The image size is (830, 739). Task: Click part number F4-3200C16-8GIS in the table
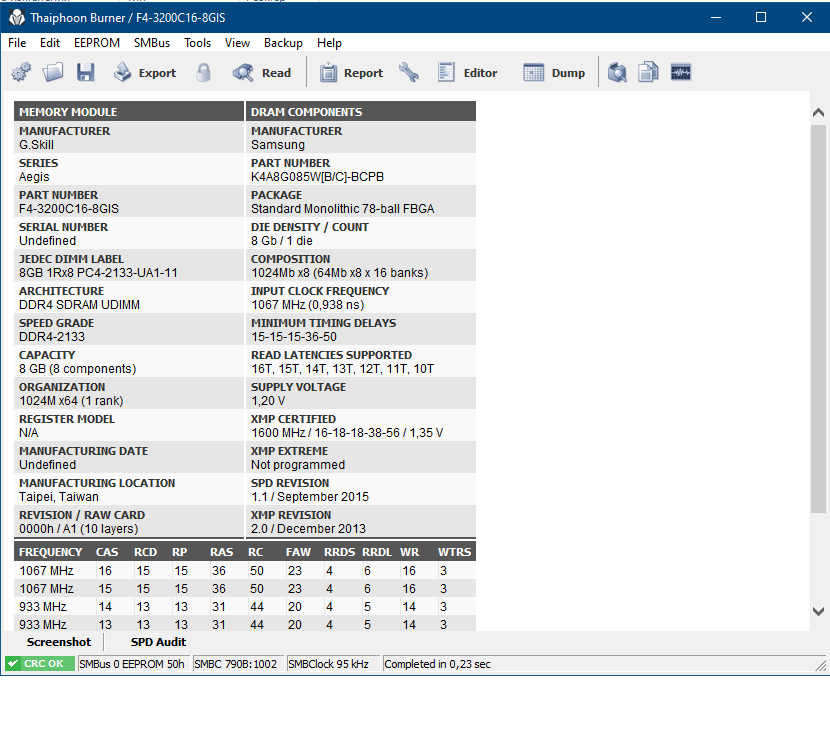coord(69,209)
